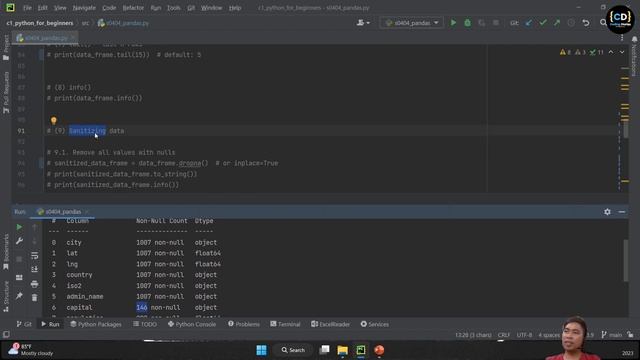Viewport: 640px width, 360px height.
Task: Open Search Everywhere magnifier icon
Action: (603, 23)
